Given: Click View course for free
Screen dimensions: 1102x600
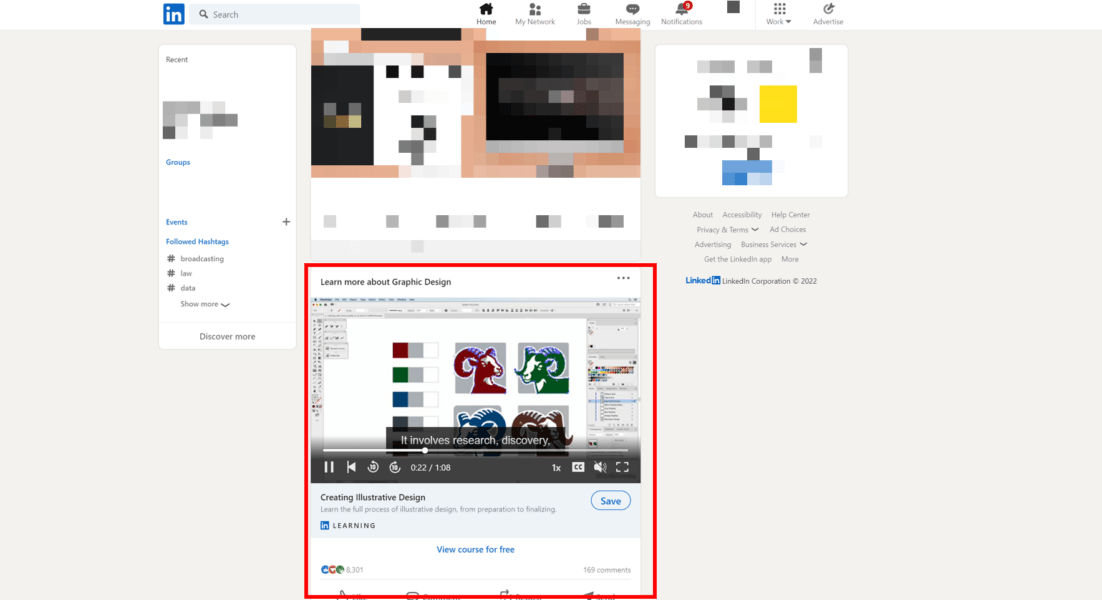Looking at the screenshot, I should coord(475,549).
